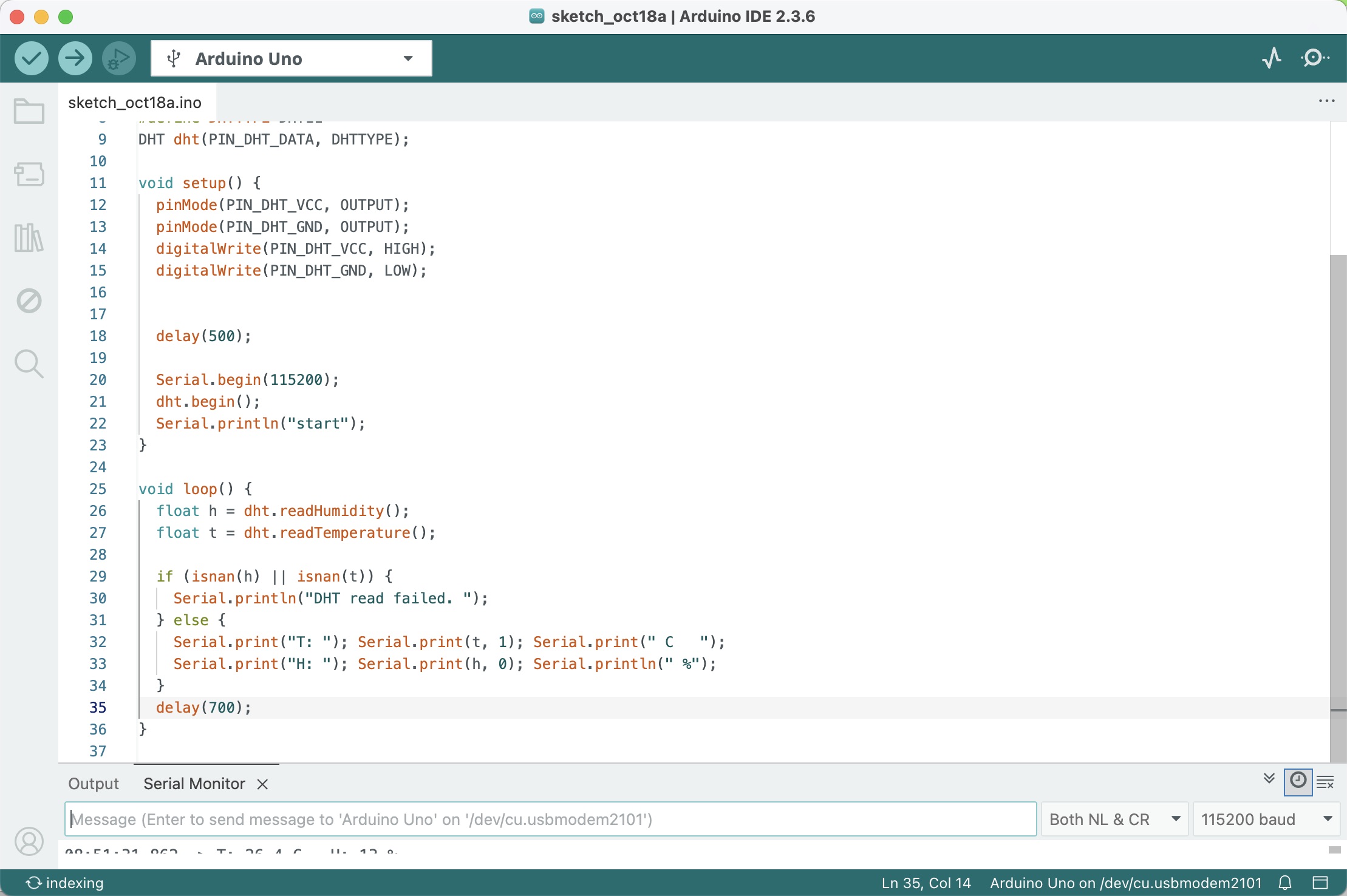Select the sketch_oct18a.ino editor tab

click(134, 102)
